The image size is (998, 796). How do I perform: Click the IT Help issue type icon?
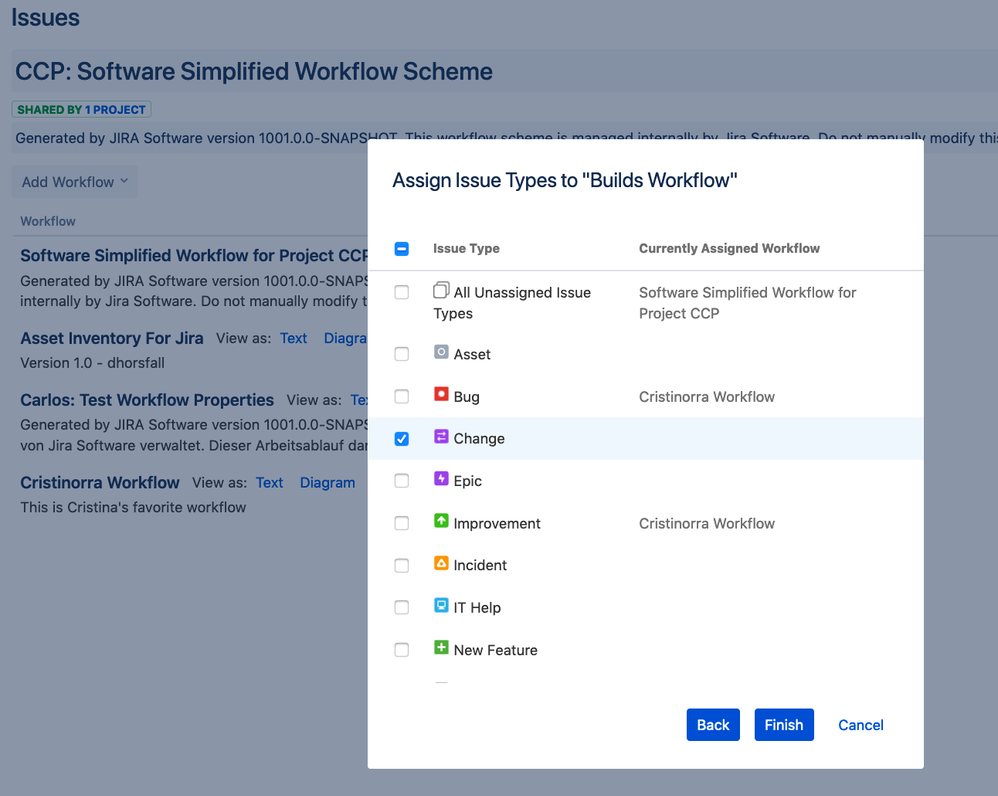point(440,607)
